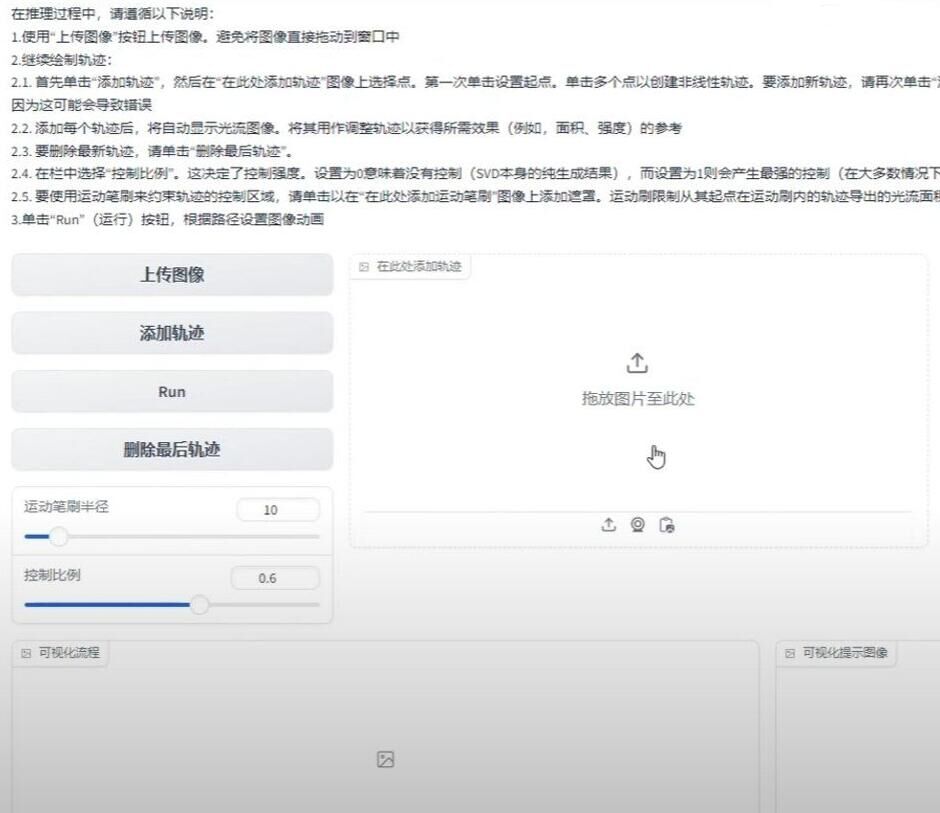This screenshot has height=813, width=940.
Task: Click the 可视化流程 panel label text
Action: tap(69, 653)
